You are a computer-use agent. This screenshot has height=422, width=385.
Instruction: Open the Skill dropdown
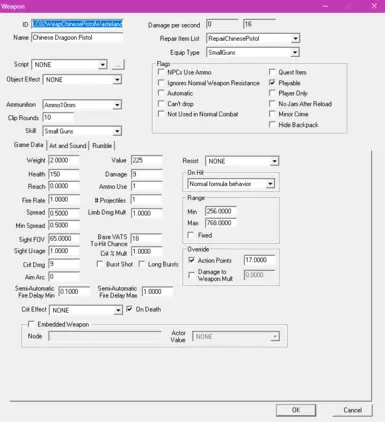(117, 131)
